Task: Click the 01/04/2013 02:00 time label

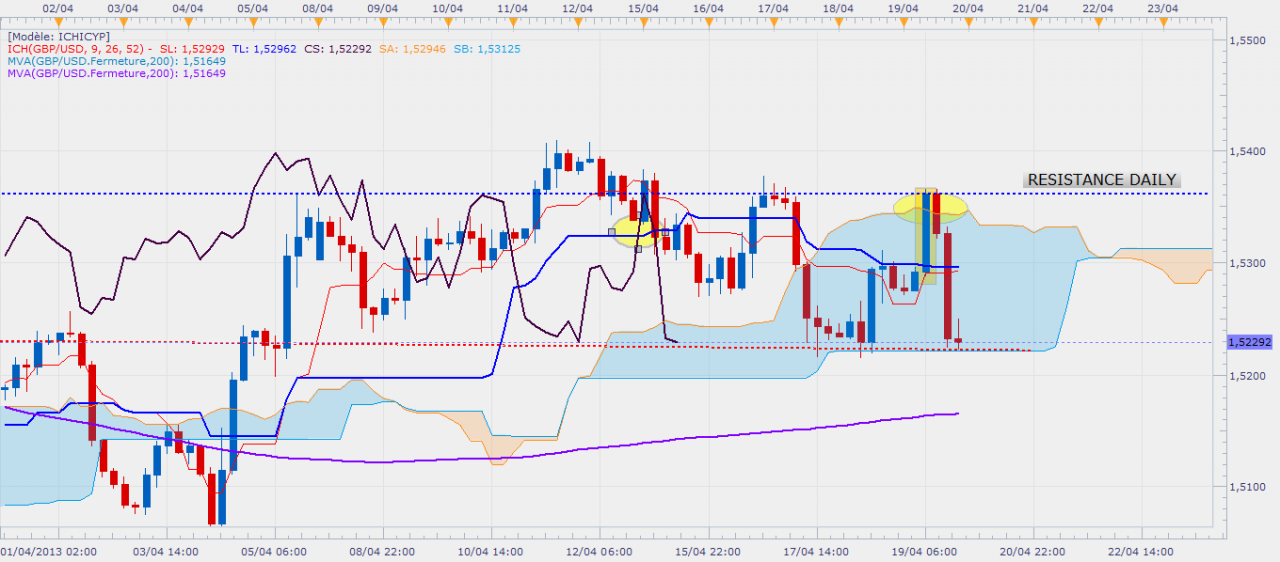Action: 49,551
